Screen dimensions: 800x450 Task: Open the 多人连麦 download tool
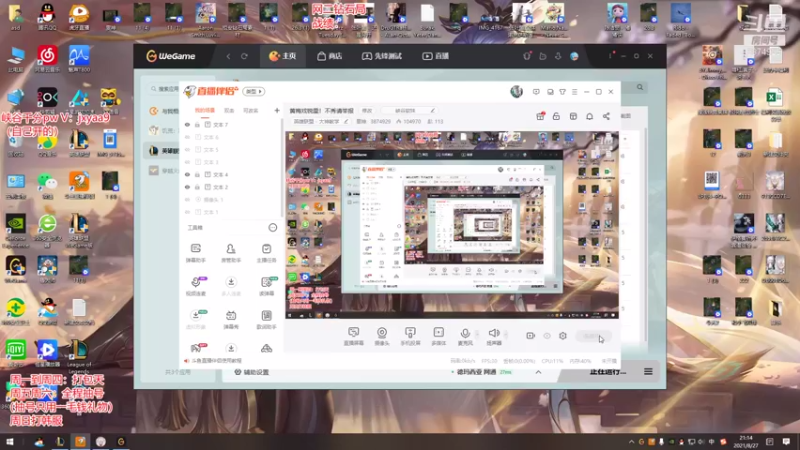[231, 286]
